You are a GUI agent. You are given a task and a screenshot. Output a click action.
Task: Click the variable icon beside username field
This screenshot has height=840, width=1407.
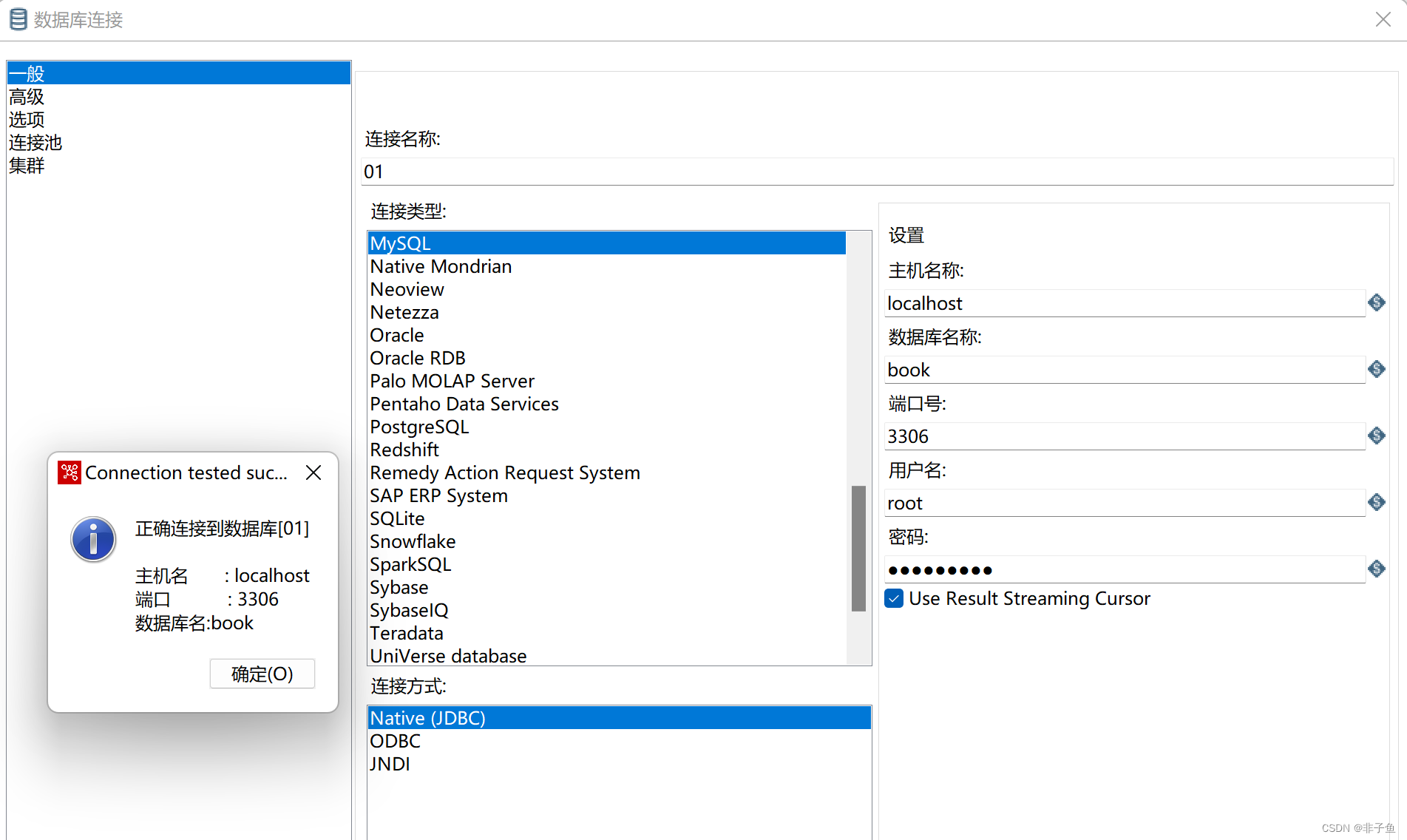[1376, 502]
